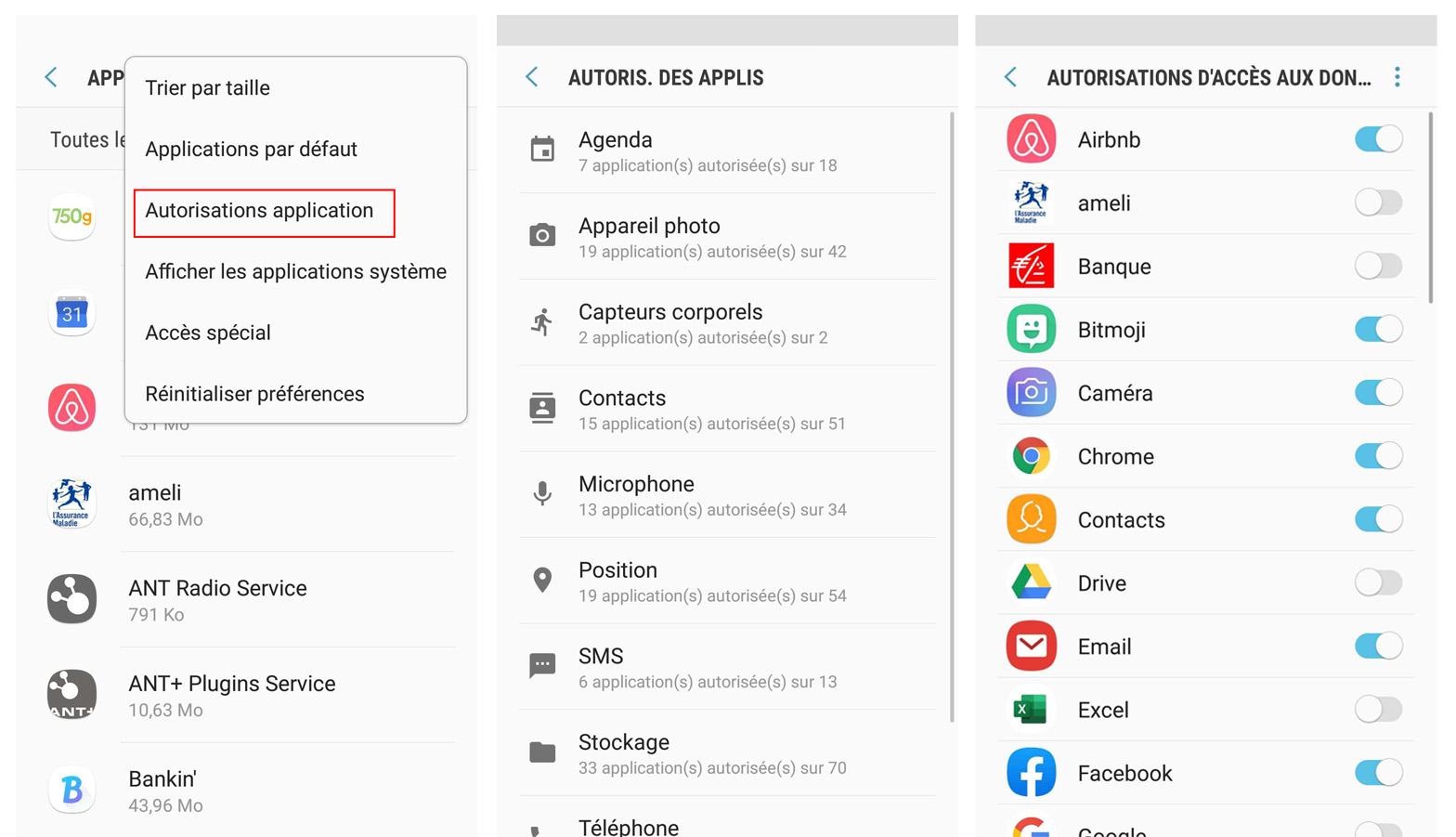Turn off the Bitmoji toggle
1456x837 pixels.
pos(1379,329)
